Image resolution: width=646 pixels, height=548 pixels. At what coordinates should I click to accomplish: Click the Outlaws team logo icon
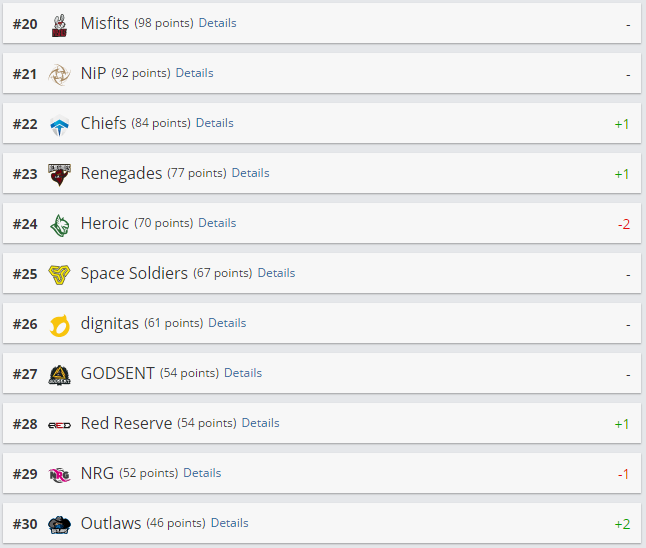coord(59,524)
